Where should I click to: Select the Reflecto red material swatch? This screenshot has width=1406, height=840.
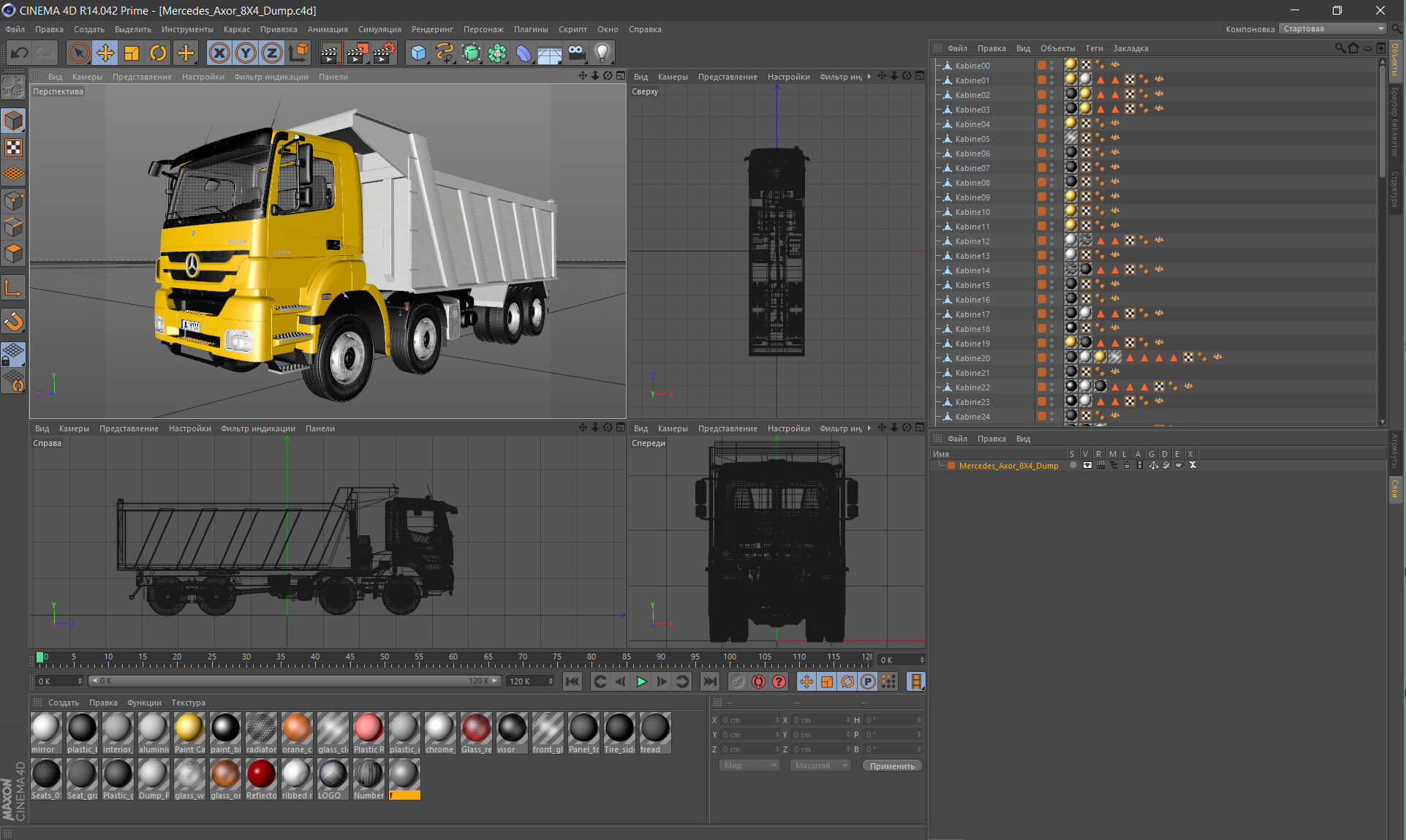pos(261,779)
